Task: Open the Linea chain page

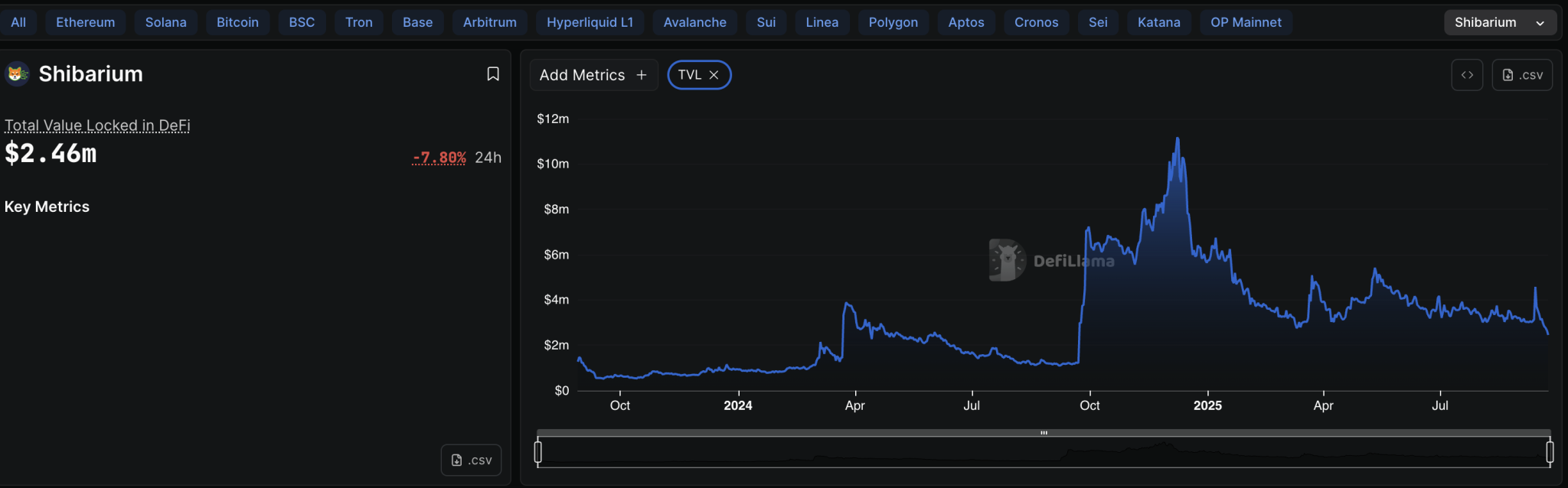Action: 822,22
